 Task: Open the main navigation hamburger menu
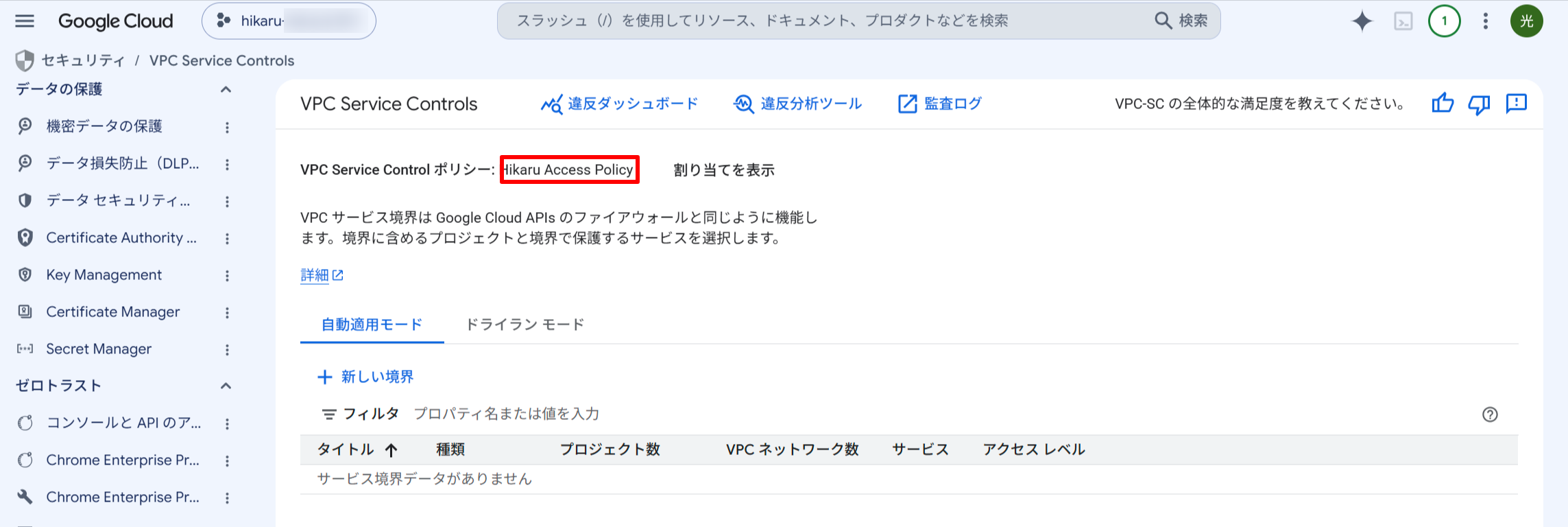point(25,21)
